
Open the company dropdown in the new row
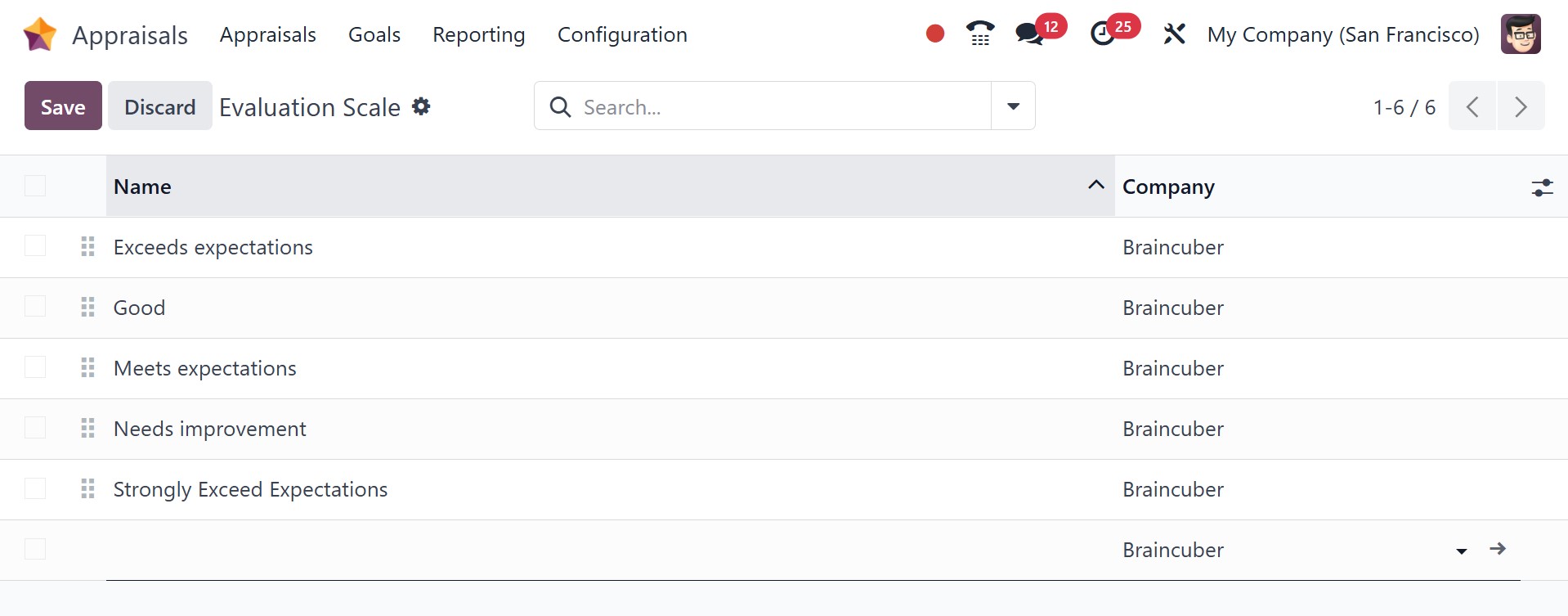point(1461,551)
